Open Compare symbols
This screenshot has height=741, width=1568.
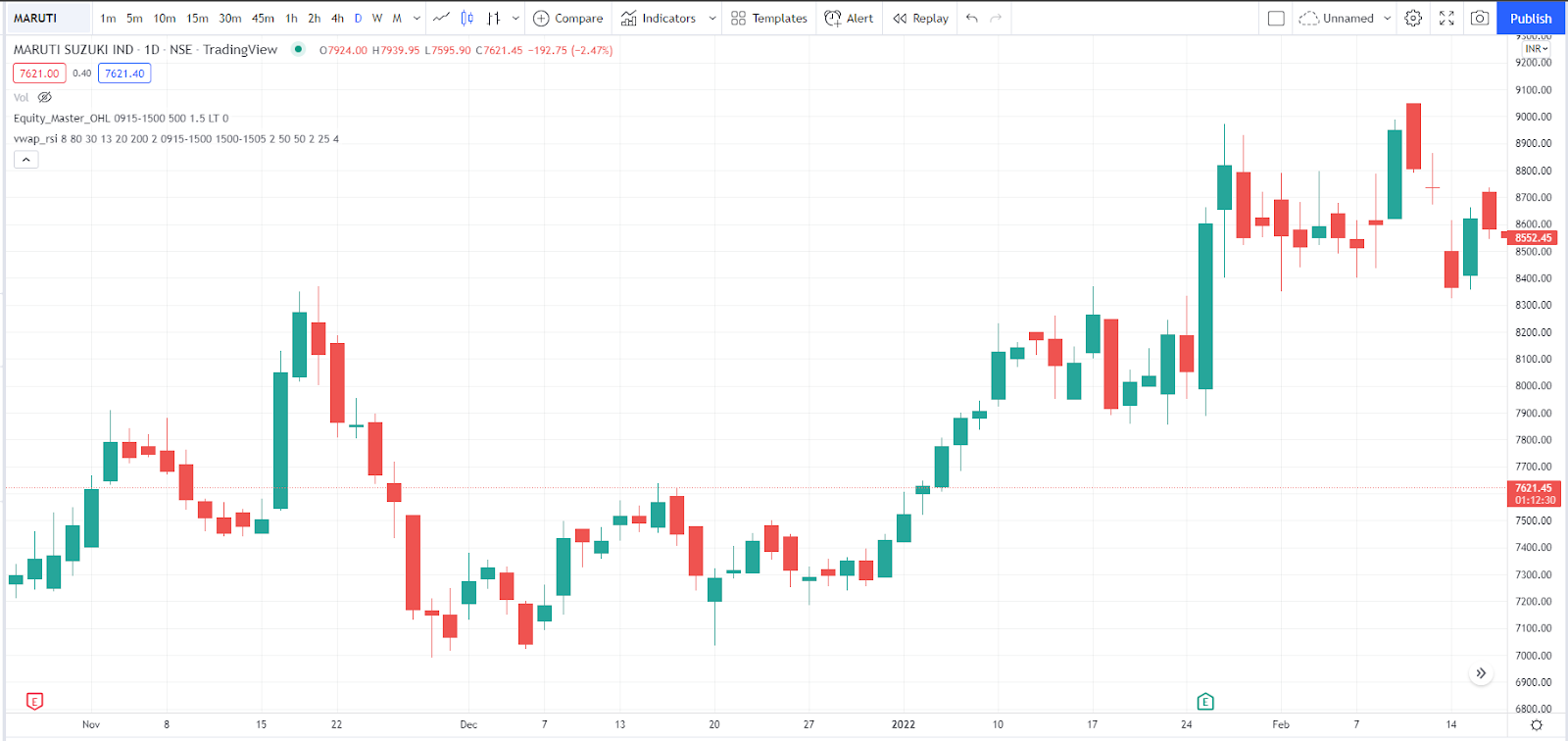[x=568, y=18]
